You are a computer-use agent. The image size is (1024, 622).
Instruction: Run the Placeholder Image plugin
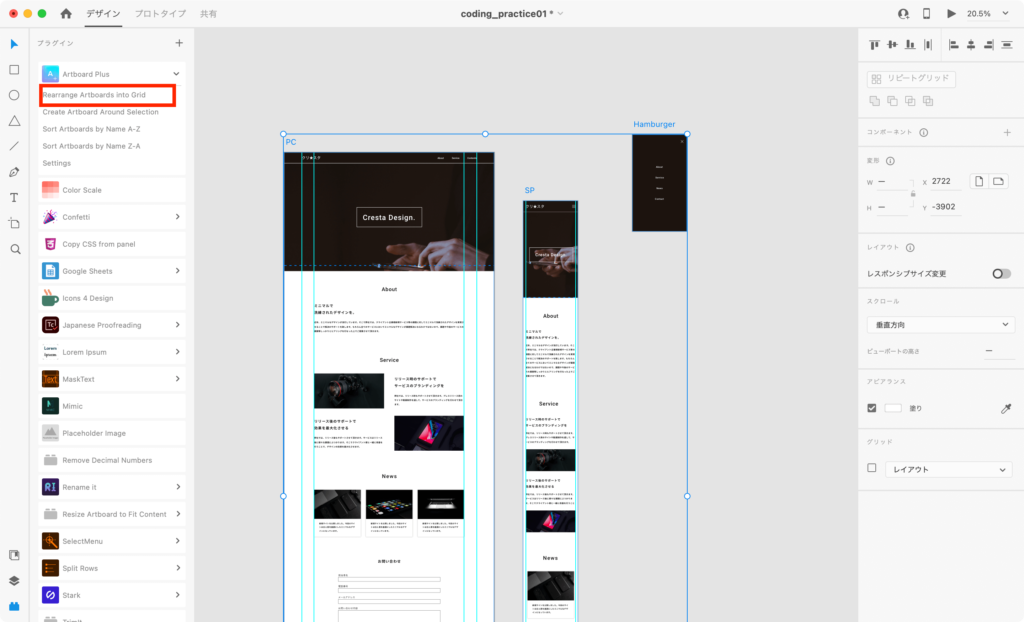pos(112,433)
